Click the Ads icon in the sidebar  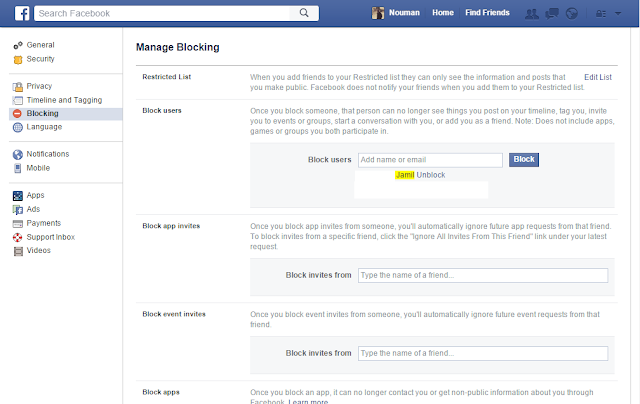tap(18, 210)
